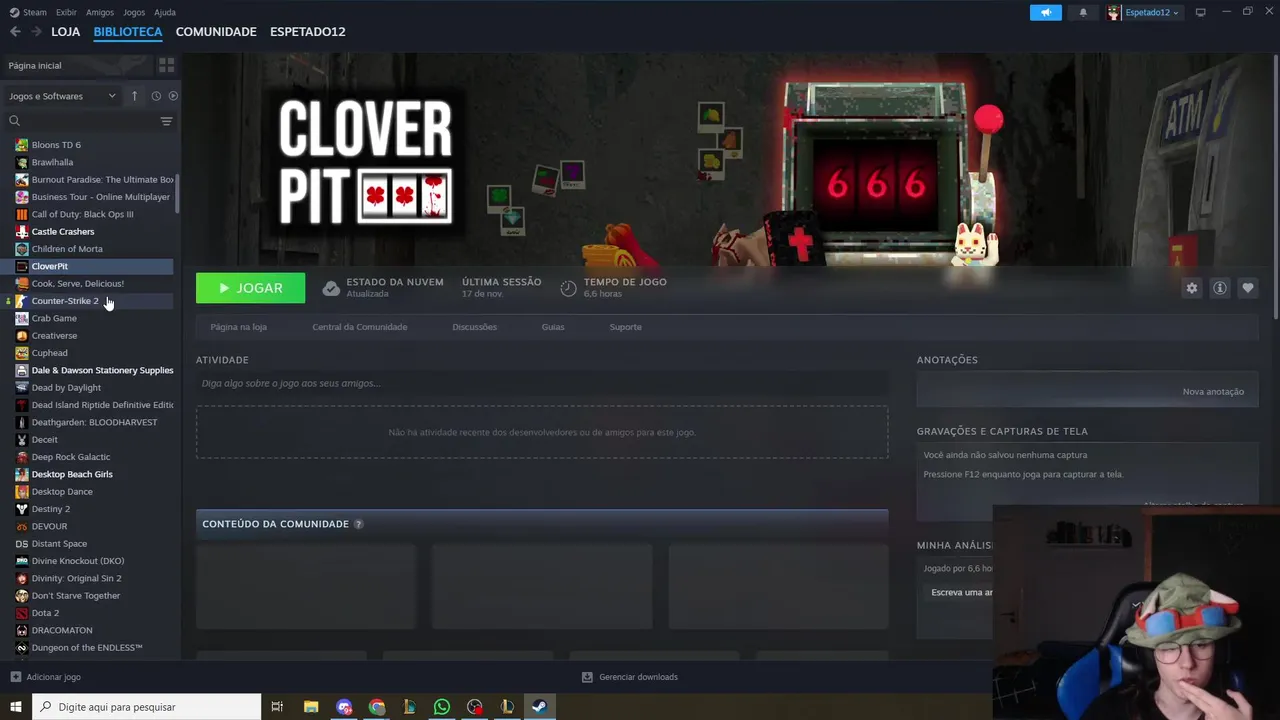This screenshot has height=720, width=1280.
Task: Open the Exibir menu
Action: pyautogui.click(x=66, y=12)
